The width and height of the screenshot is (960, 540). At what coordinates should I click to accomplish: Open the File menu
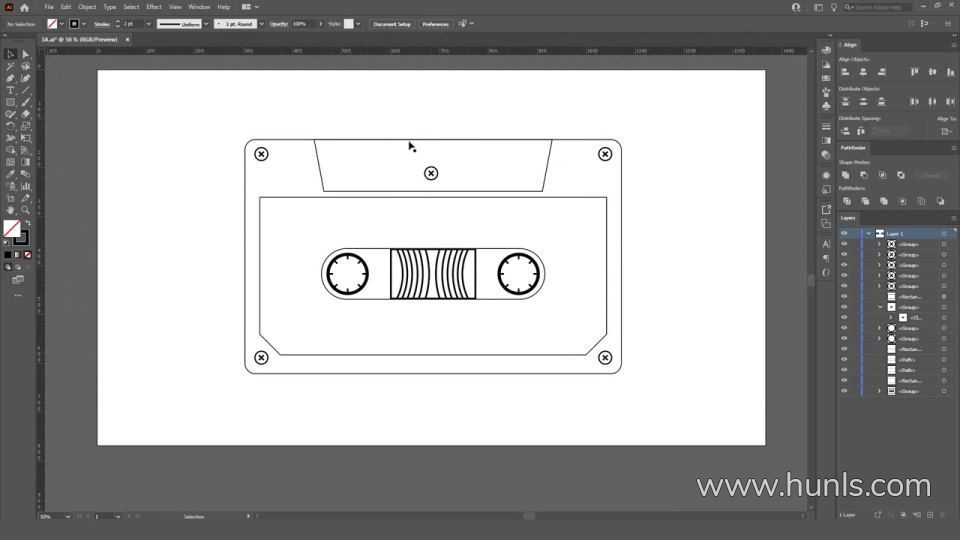(x=49, y=7)
